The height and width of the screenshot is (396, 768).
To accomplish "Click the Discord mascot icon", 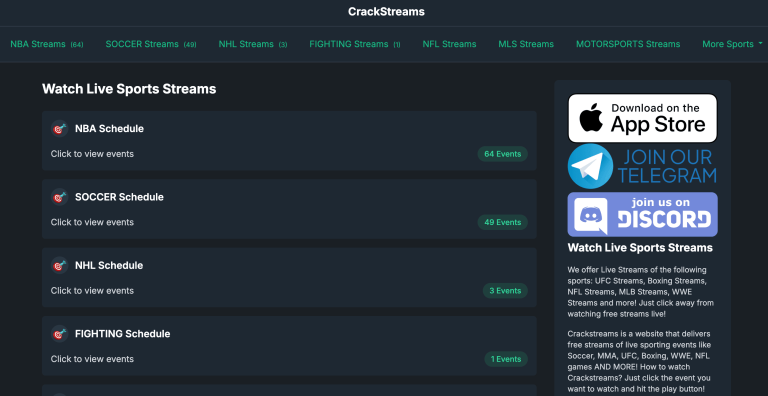I will [591, 215].
